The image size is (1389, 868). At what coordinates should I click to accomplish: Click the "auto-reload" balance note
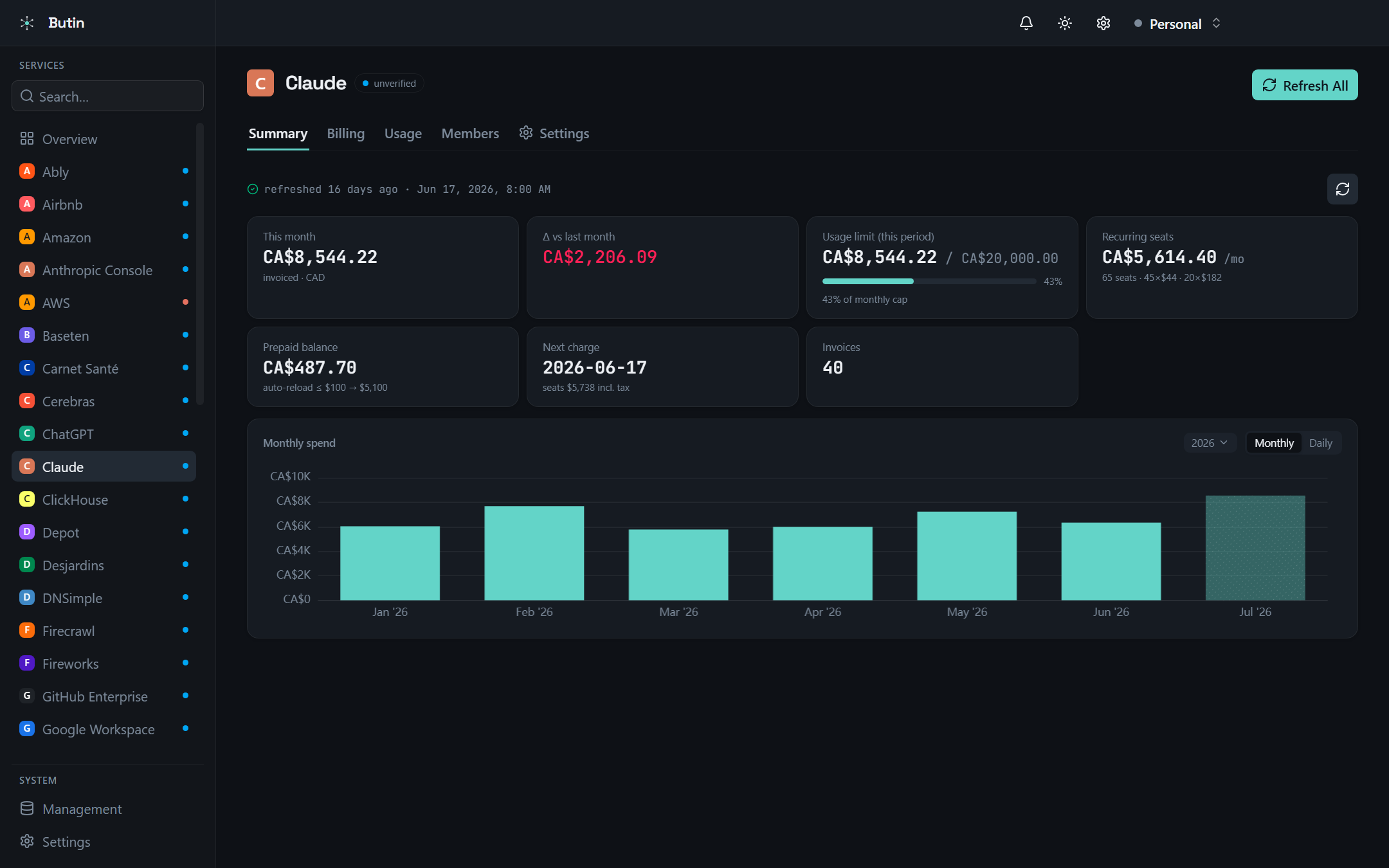325,388
